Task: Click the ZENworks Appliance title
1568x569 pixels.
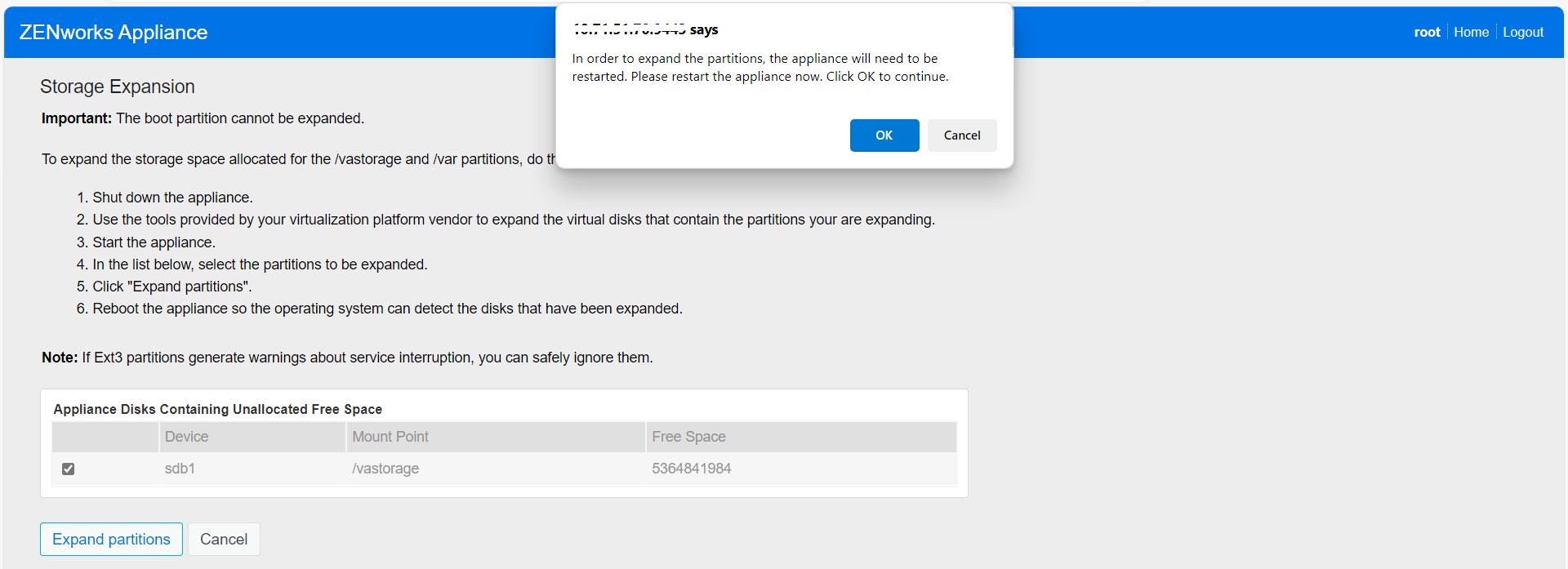Action: click(x=114, y=32)
